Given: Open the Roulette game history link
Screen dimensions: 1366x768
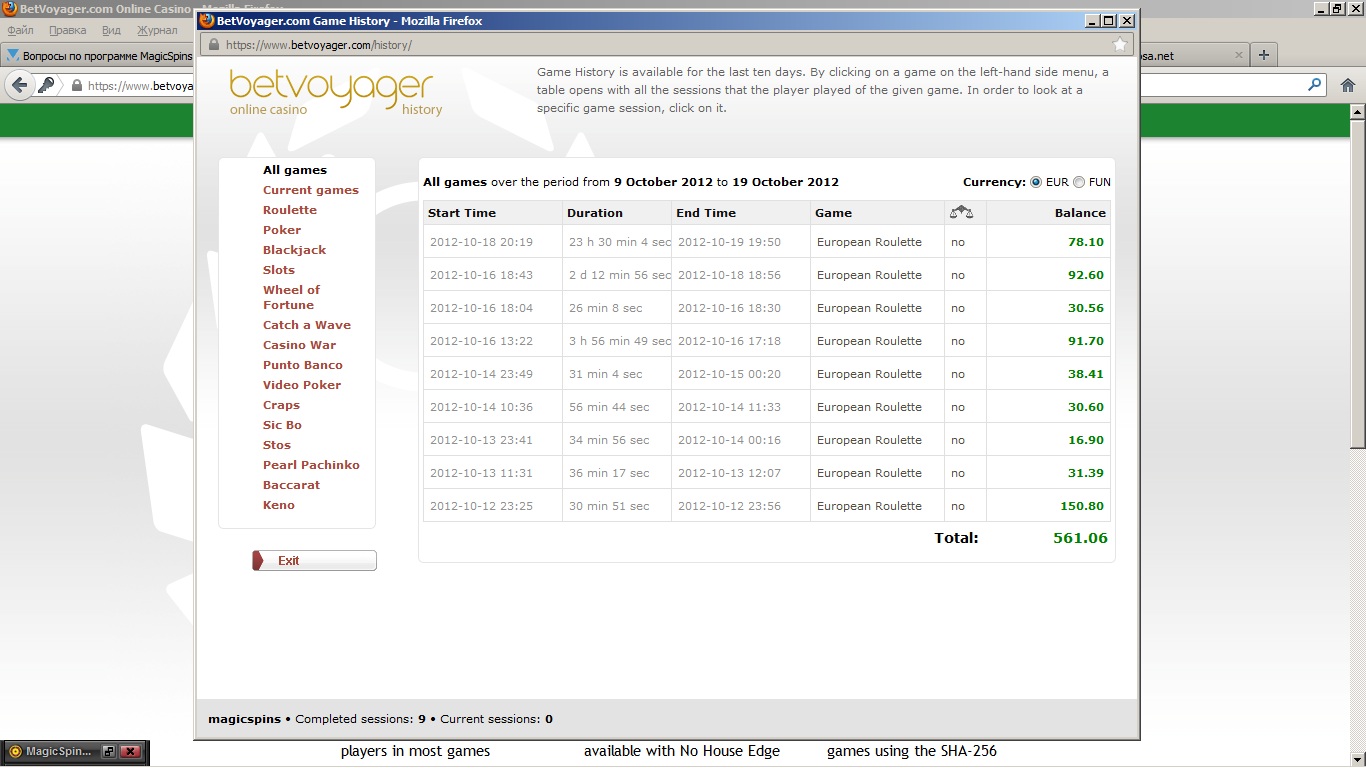Looking at the screenshot, I should (289, 210).
